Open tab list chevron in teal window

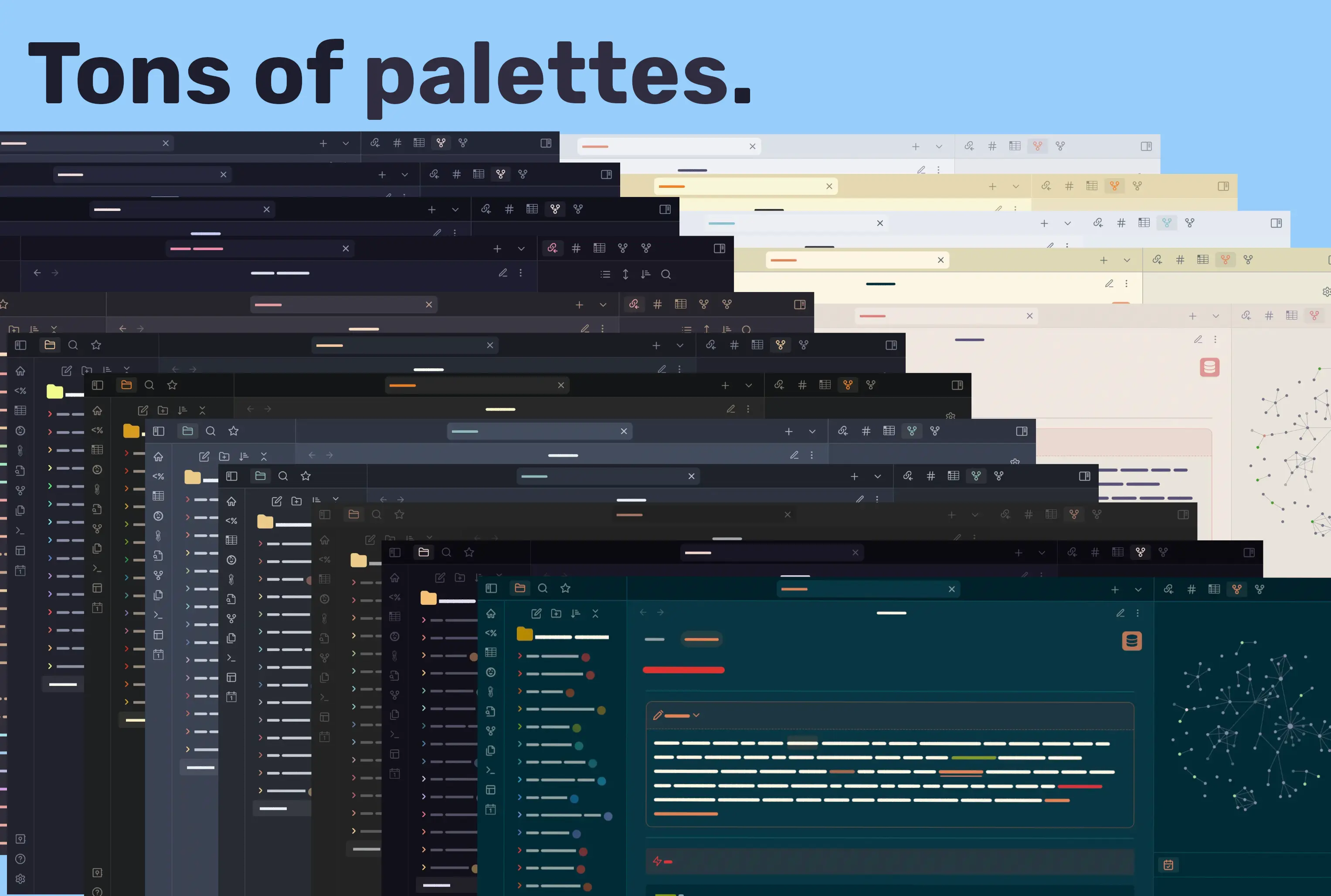pos(1138,590)
